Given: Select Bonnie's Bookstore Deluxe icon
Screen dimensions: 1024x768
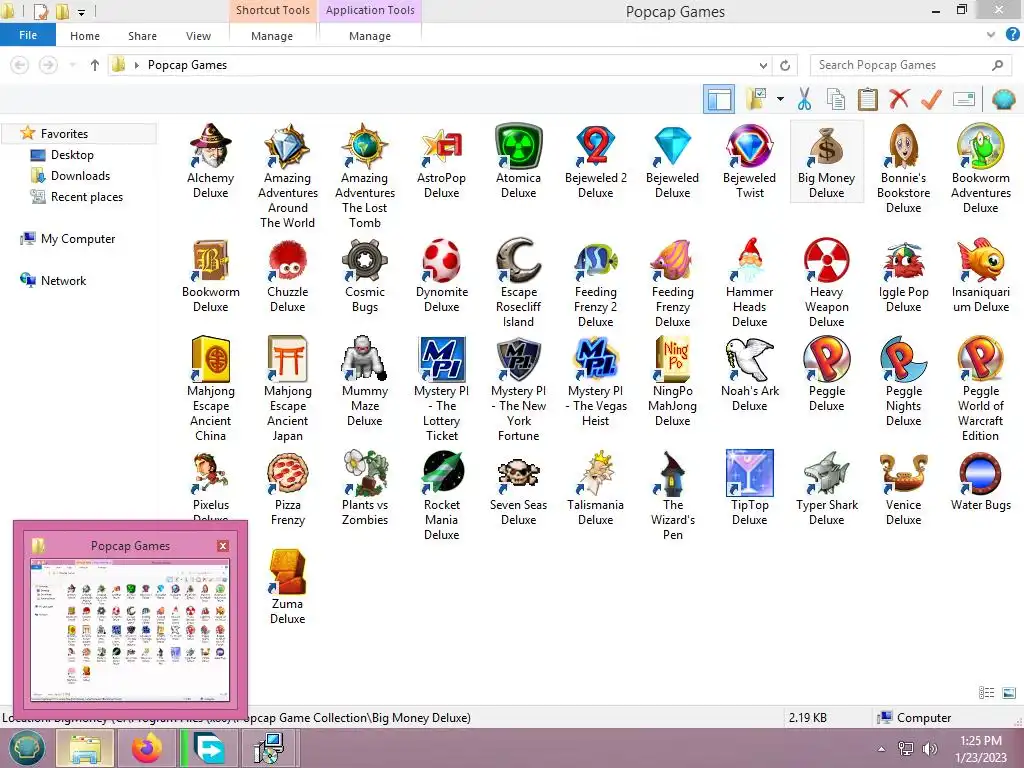Looking at the screenshot, I should (904, 145).
